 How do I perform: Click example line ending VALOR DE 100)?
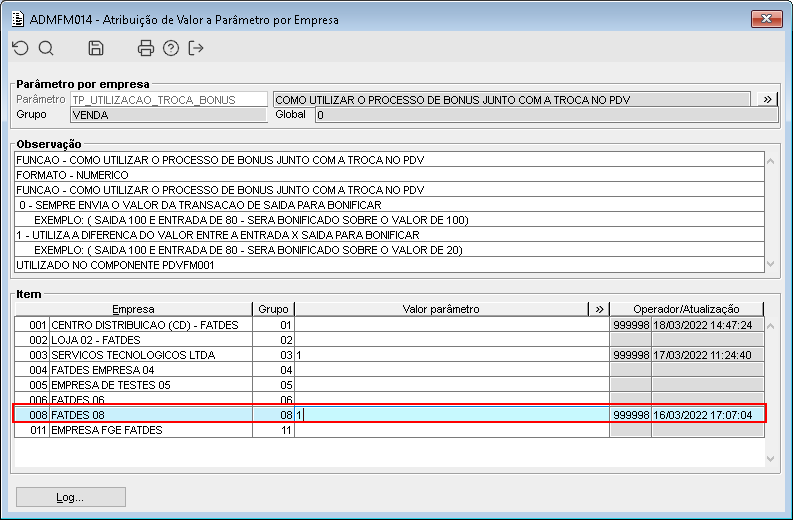tap(389, 220)
